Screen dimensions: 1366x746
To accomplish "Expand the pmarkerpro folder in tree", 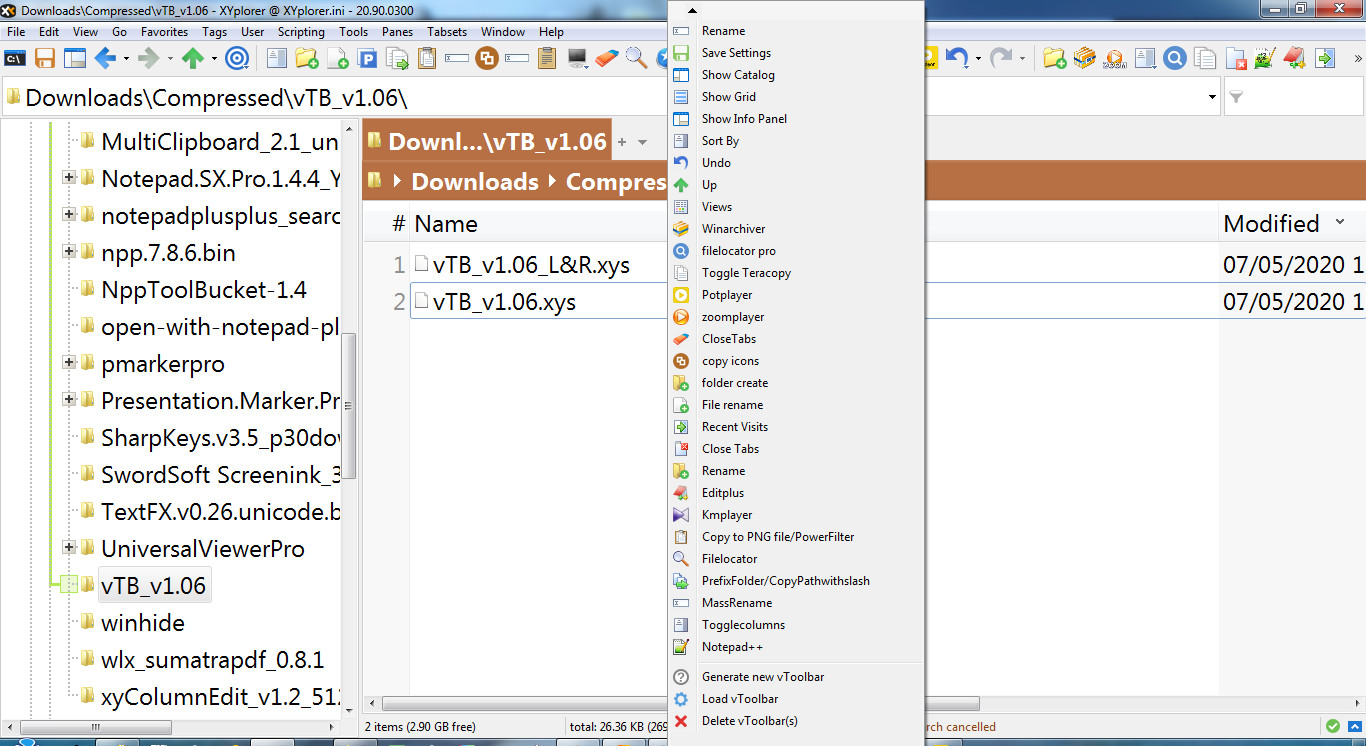I will coord(69,362).
